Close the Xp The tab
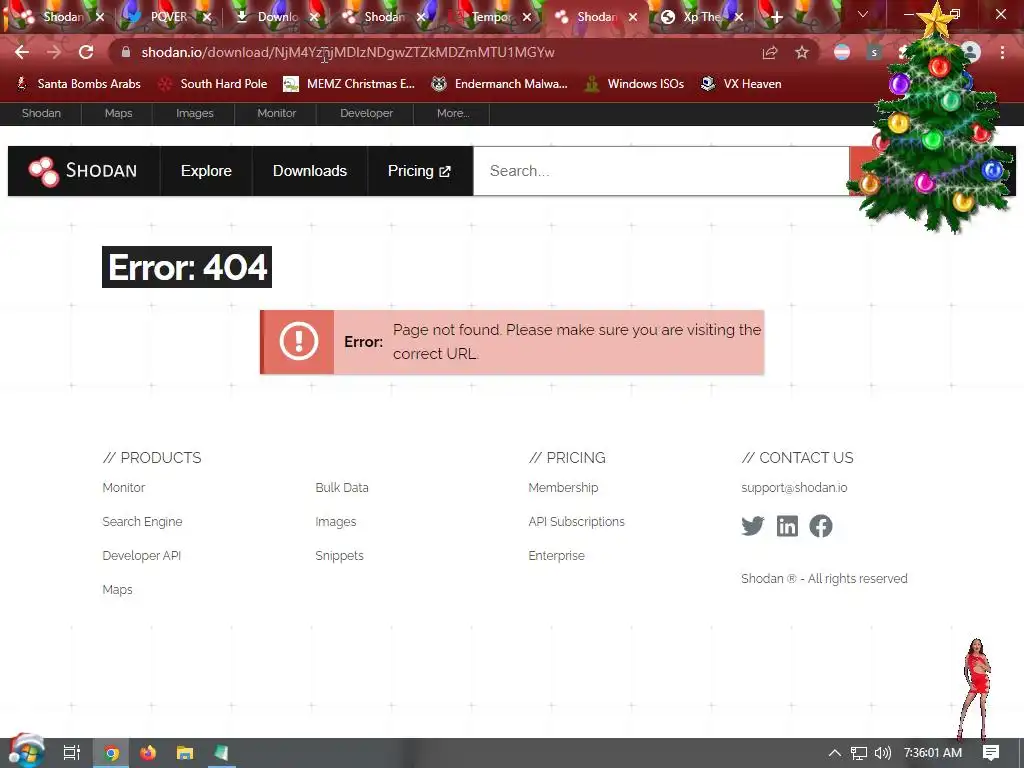 [739, 17]
